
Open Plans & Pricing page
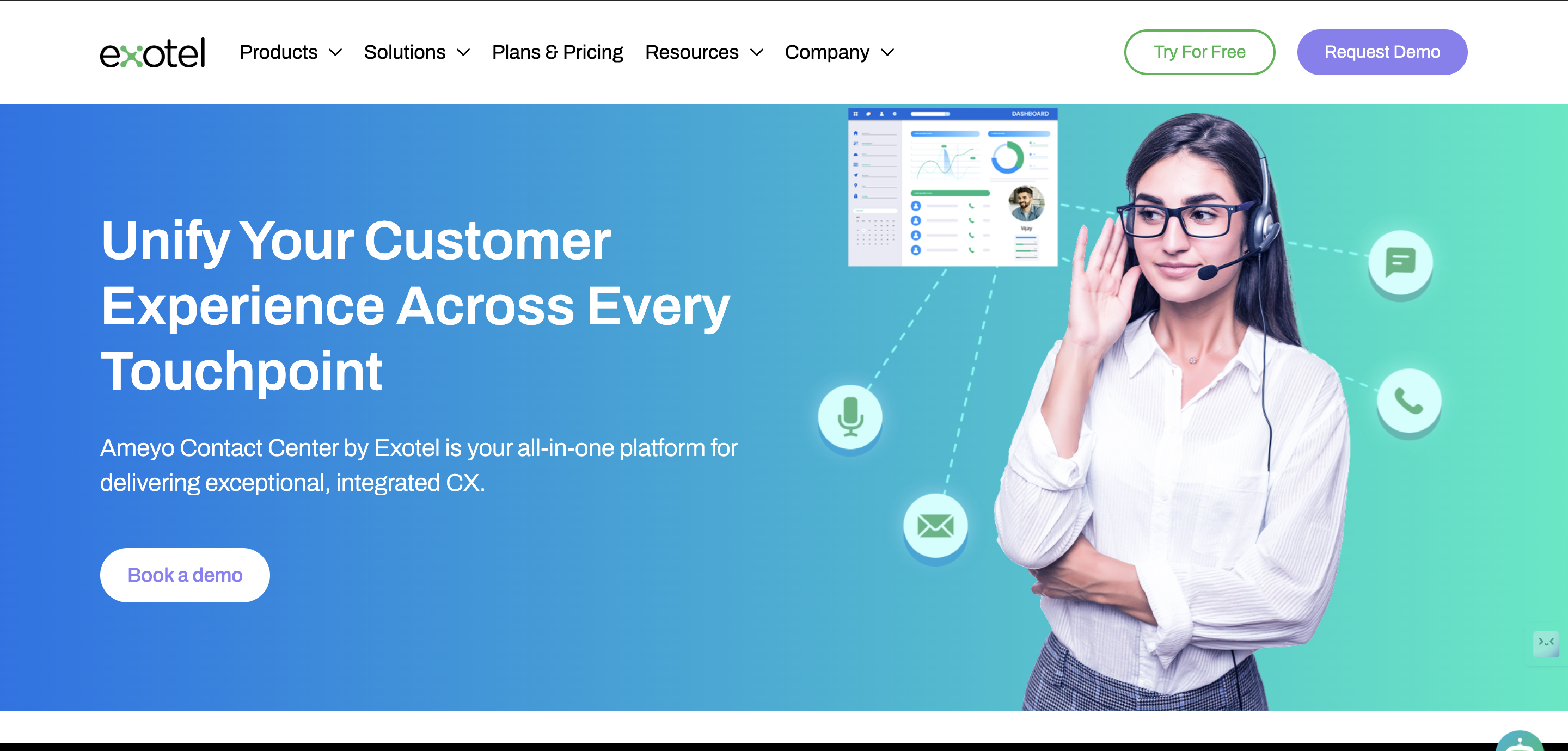tap(557, 52)
